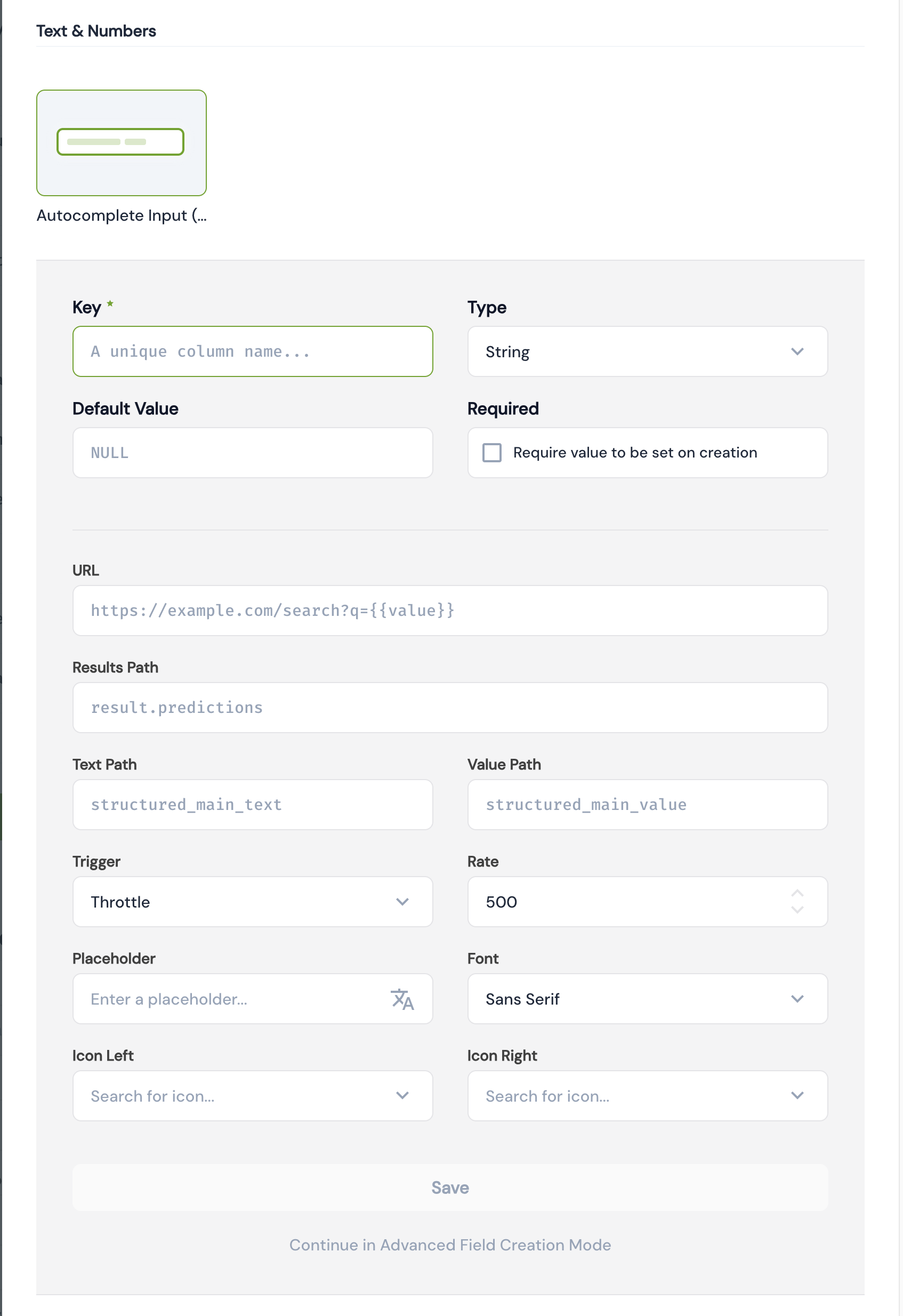The height and width of the screenshot is (1316, 903).
Task: Click the Value Path input field
Action: coord(647,805)
